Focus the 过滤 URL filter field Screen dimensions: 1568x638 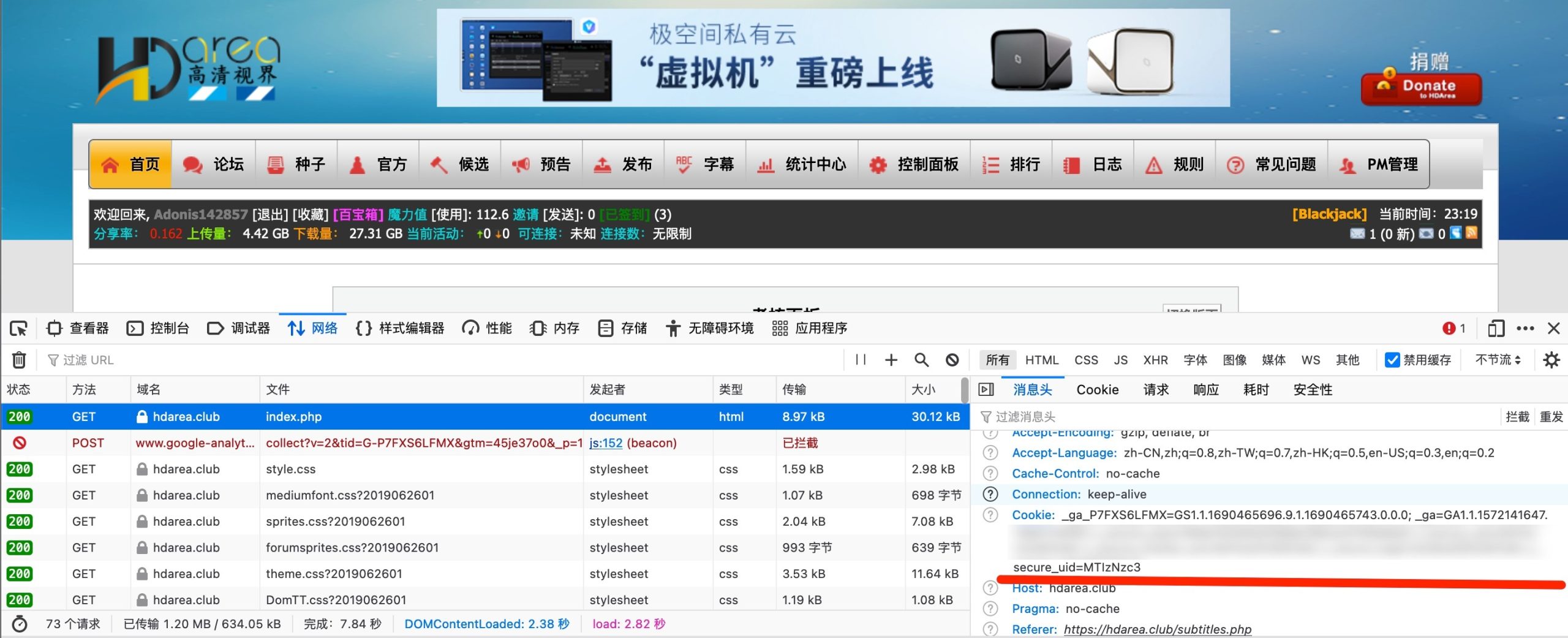coord(441,360)
